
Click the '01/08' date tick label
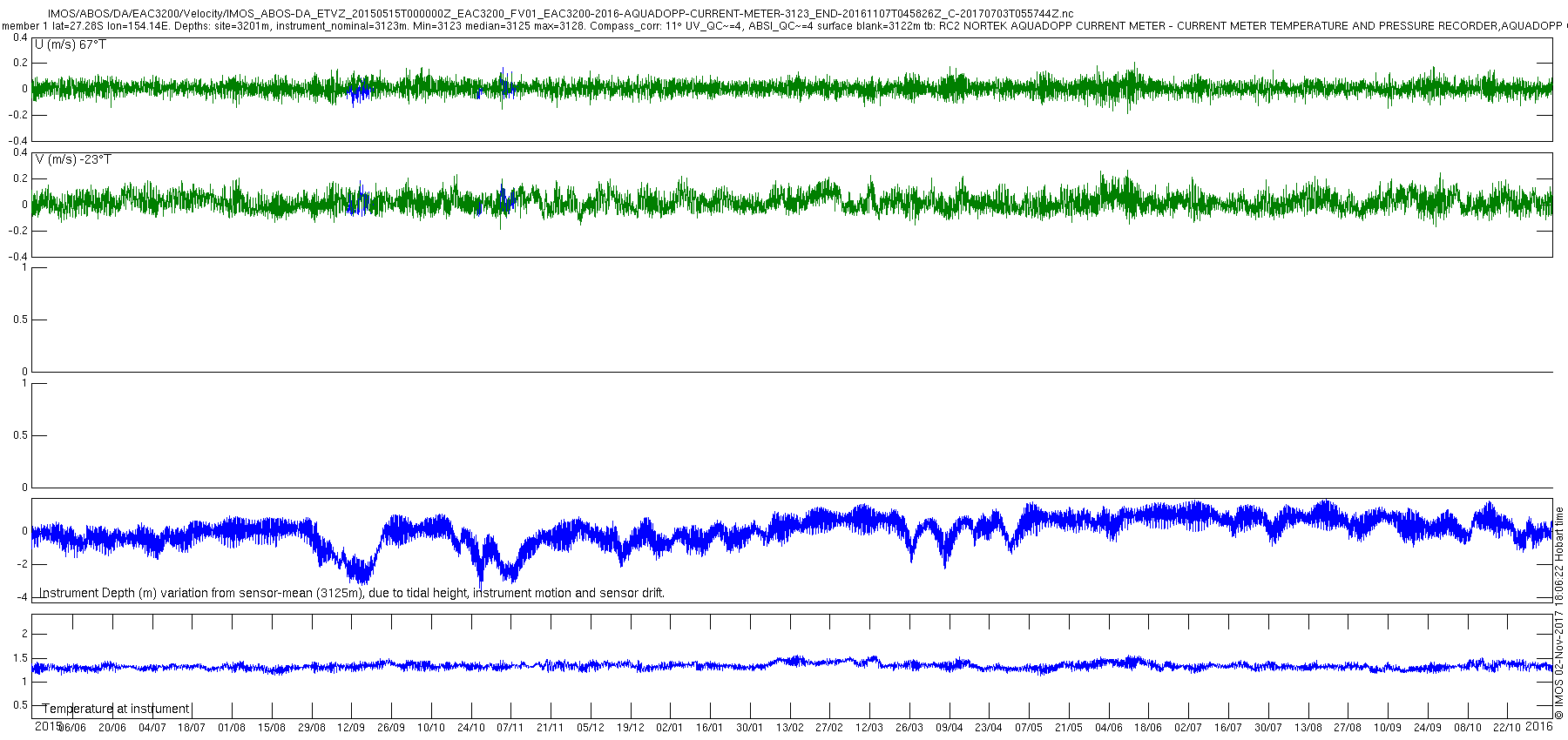(232, 728)
